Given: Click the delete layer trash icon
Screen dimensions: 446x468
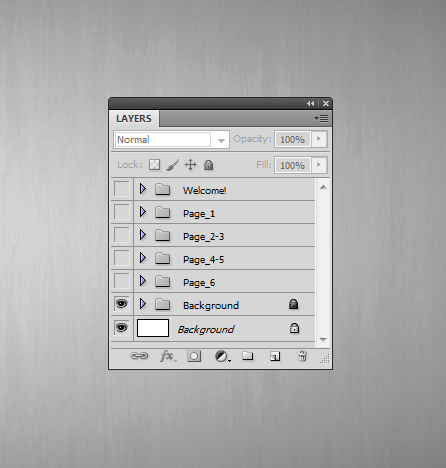Looking at the screenshot, I should [x=302, y=356].
